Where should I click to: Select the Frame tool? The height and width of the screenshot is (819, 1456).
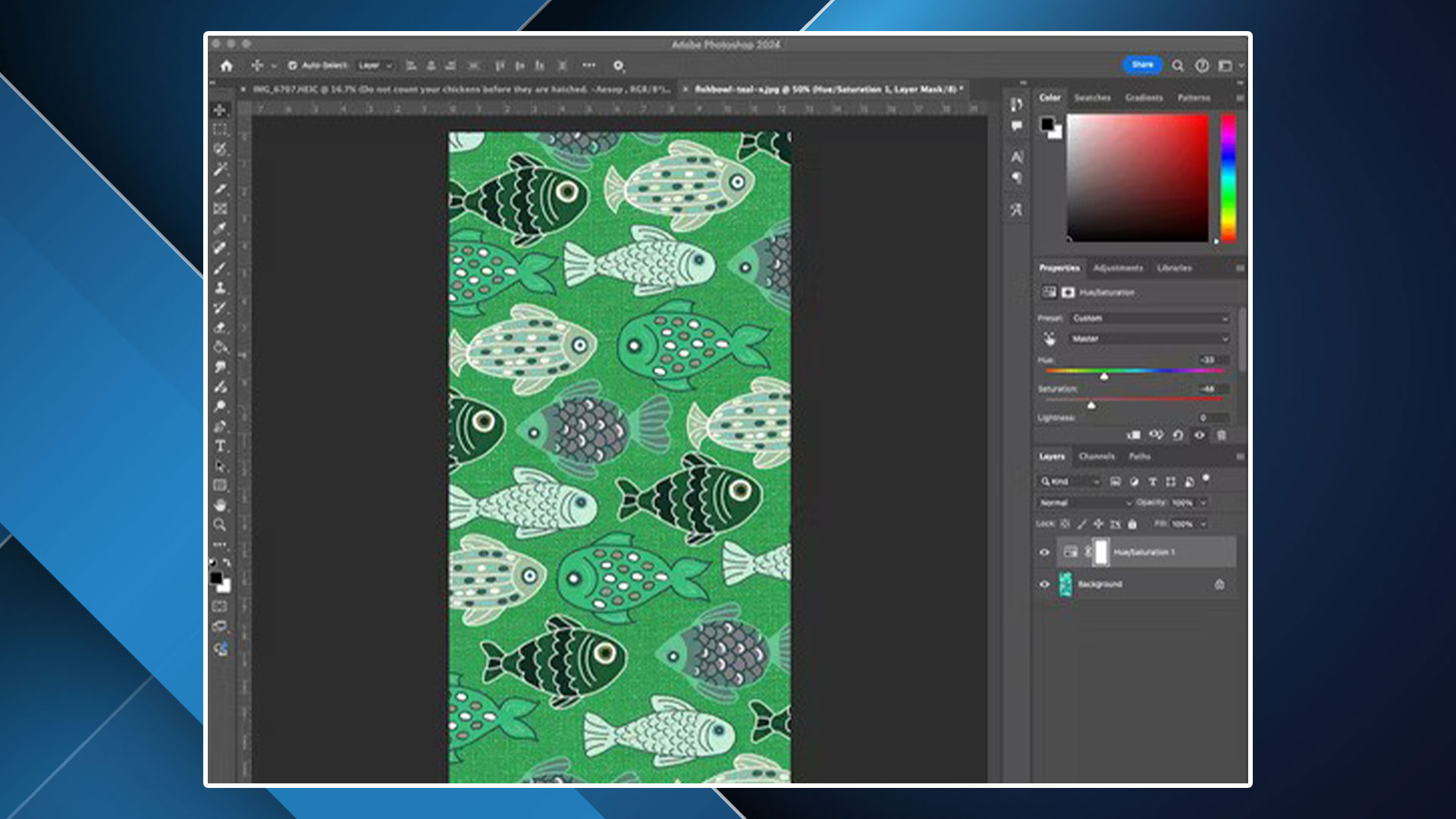click(x=220, y=209)
